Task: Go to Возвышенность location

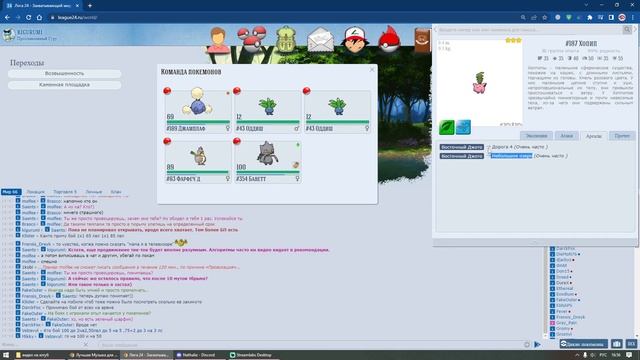Action: pyautogui.click(x=64, y=73)
